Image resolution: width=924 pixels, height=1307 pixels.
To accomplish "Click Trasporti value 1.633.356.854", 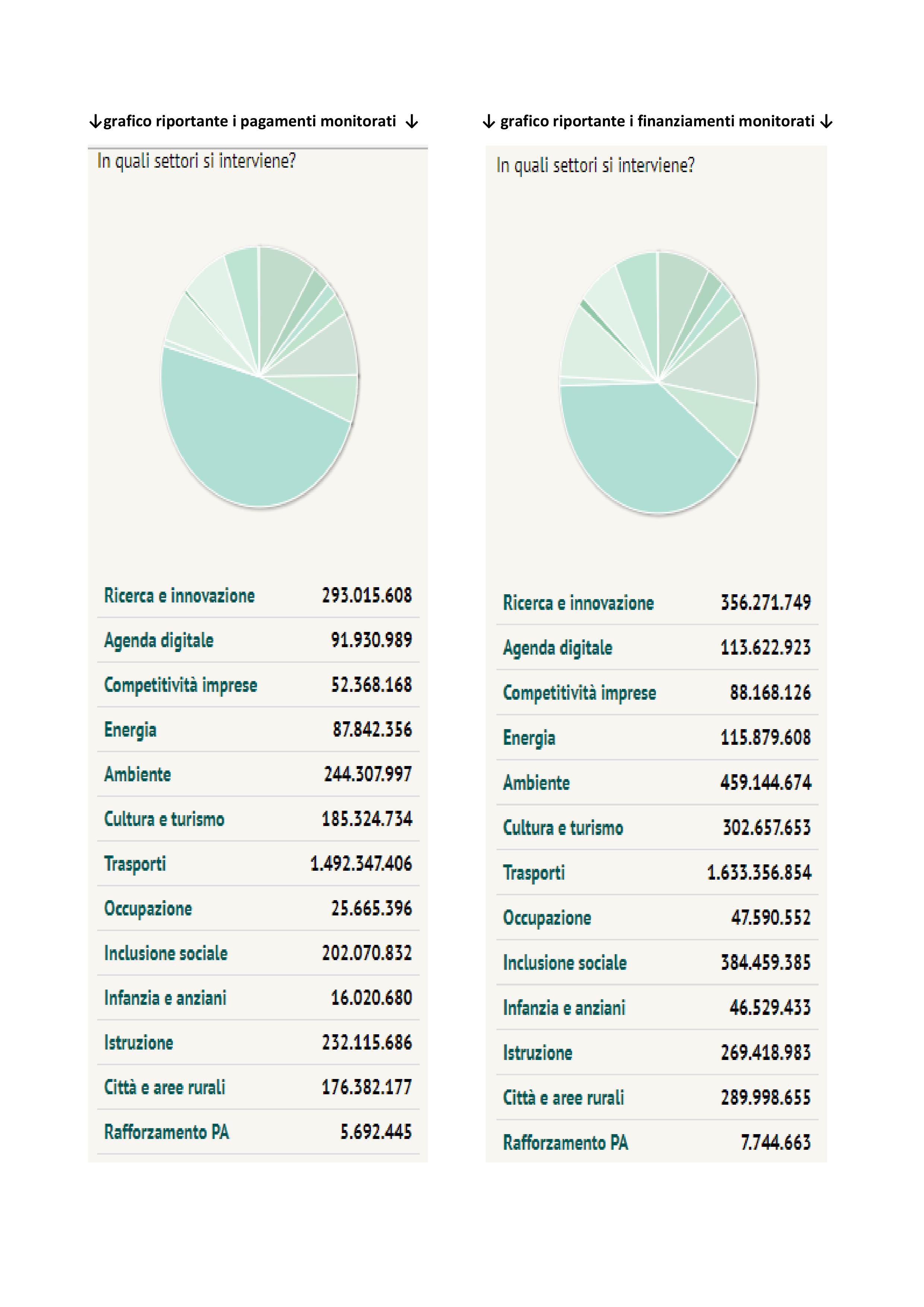I will 759,872.
